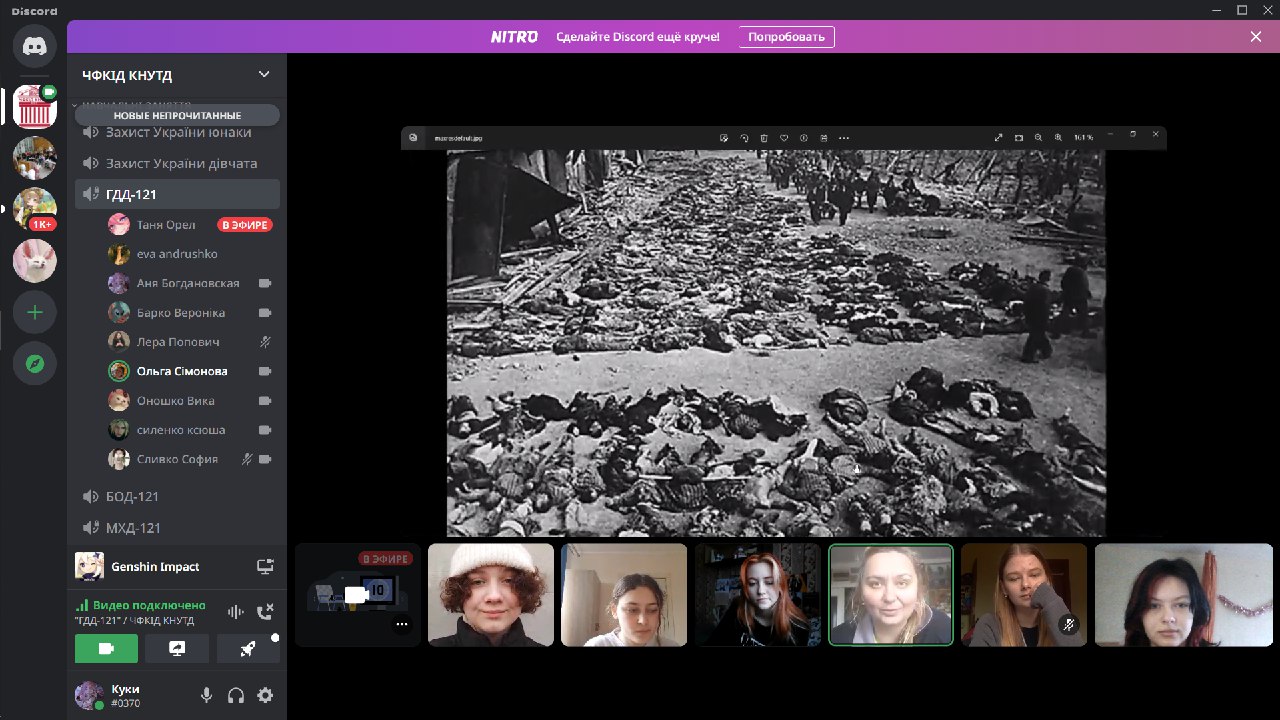The width and height of the screenshot is (1280, 720).
Task: Toggle camera with green video button
Action: pos(106,649)
